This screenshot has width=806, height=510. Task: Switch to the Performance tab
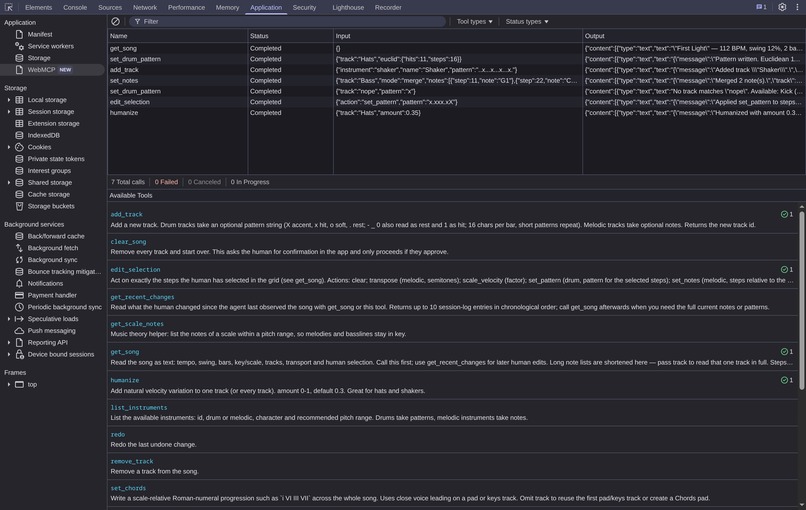point(186,7)
